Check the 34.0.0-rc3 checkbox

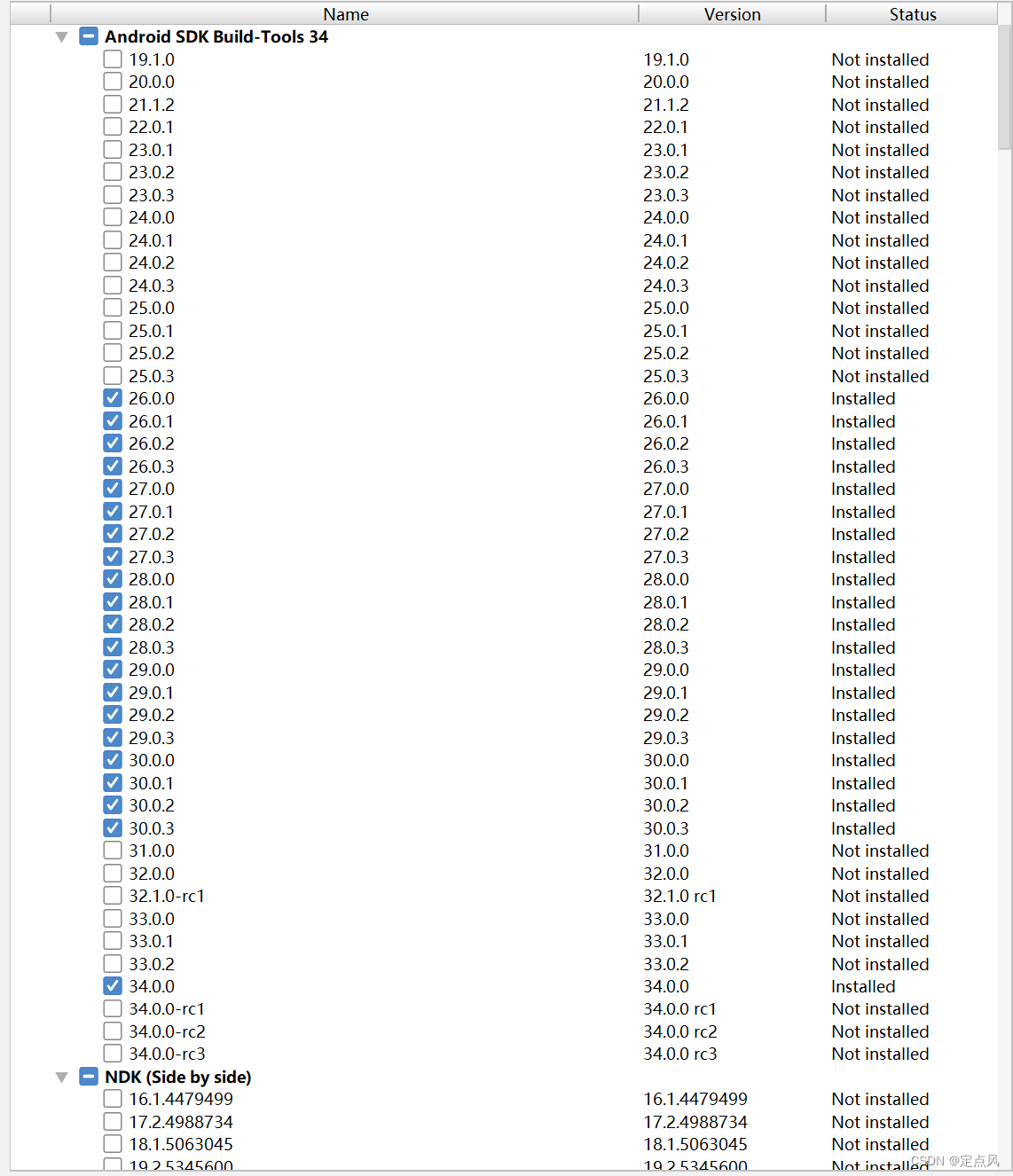[x=113, y=1054]
